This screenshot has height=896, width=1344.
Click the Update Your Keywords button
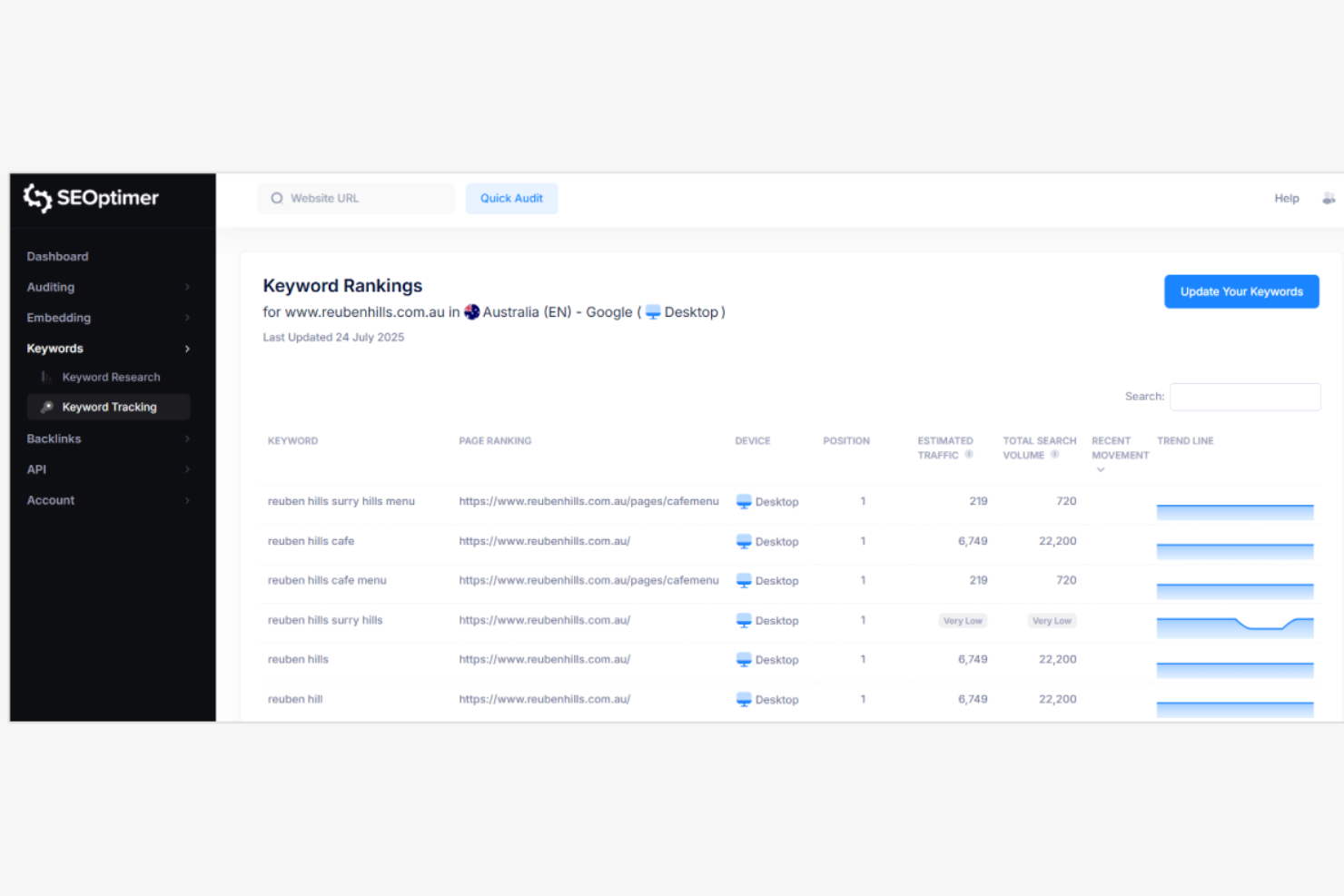[1241, 291]
